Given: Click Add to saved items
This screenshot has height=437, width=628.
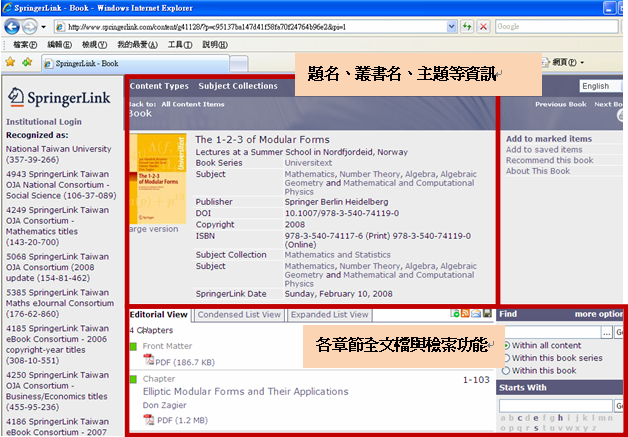Looking at the screenshot, I should coord(544,150).
